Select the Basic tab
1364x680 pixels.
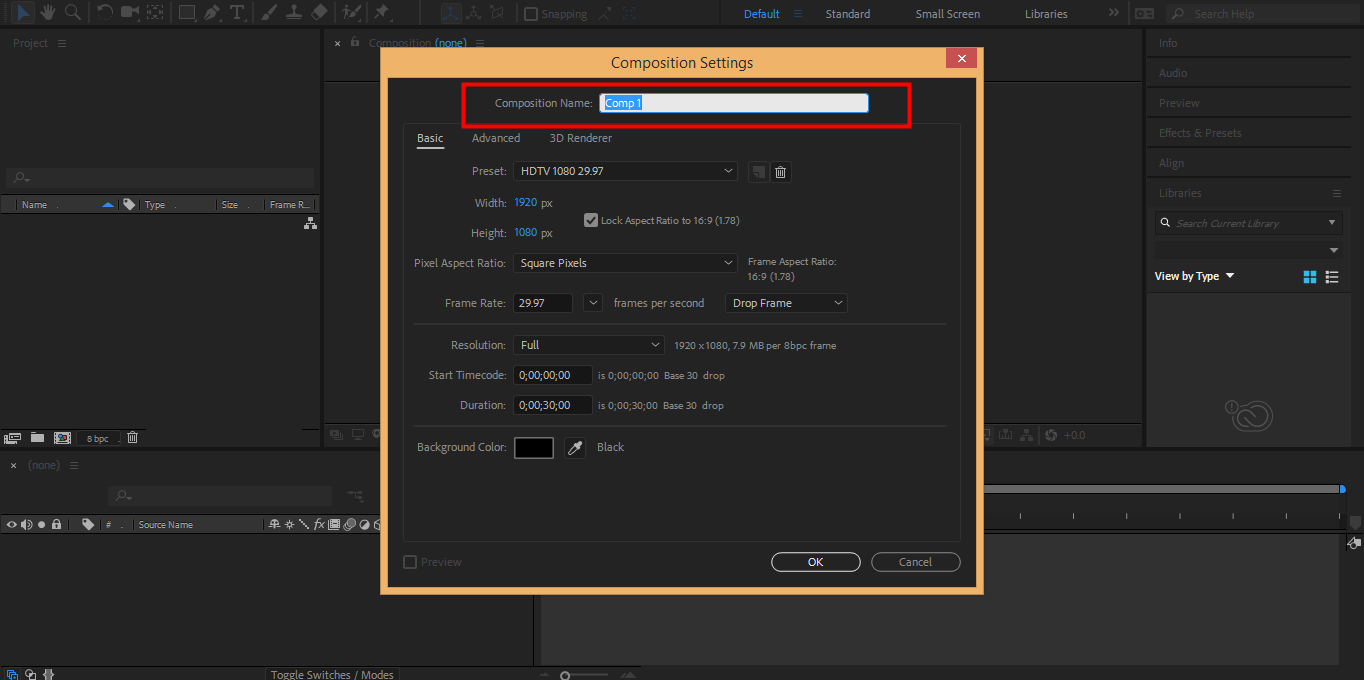(x=430, y=138)
